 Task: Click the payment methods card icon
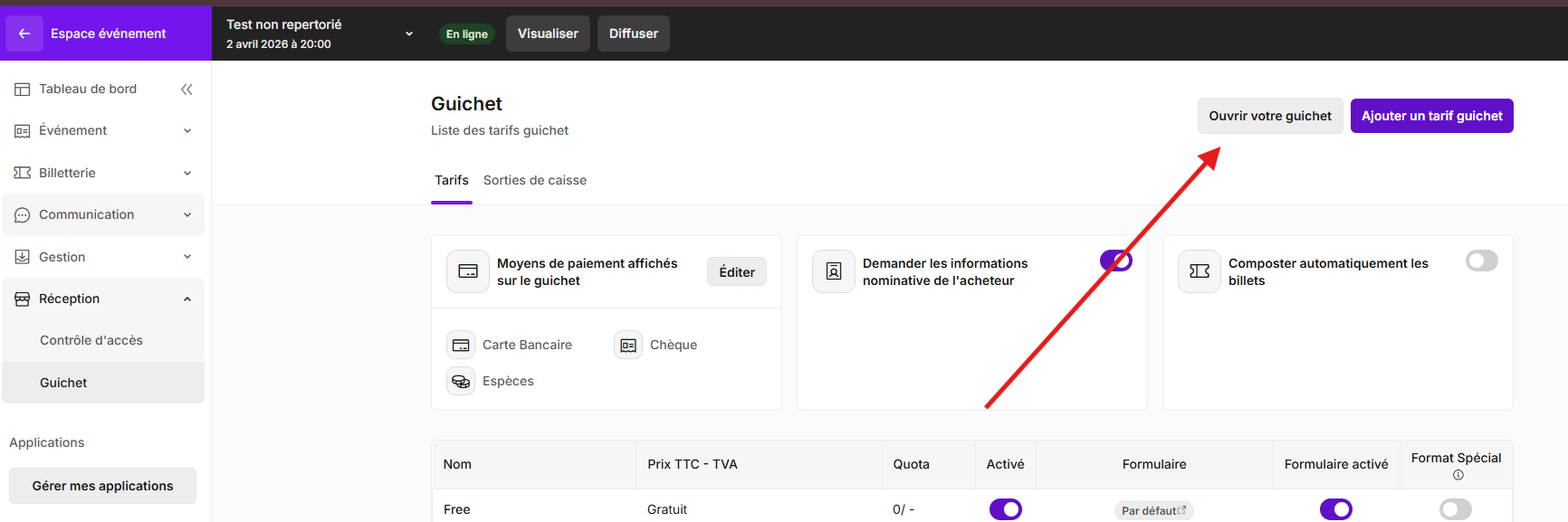pos(468,271)
